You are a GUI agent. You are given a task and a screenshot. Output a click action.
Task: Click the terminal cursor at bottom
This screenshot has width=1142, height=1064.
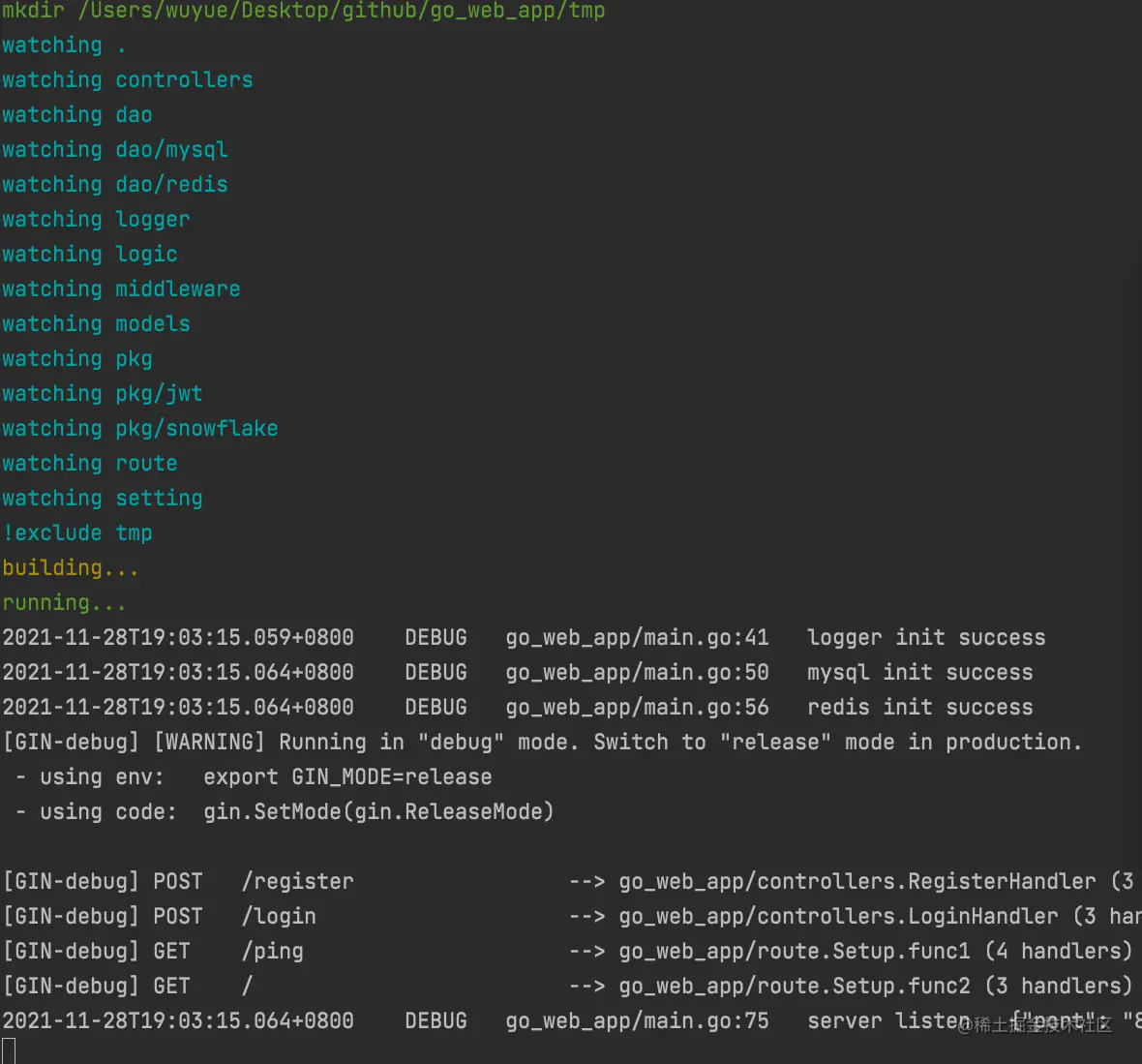point(9,1051)
